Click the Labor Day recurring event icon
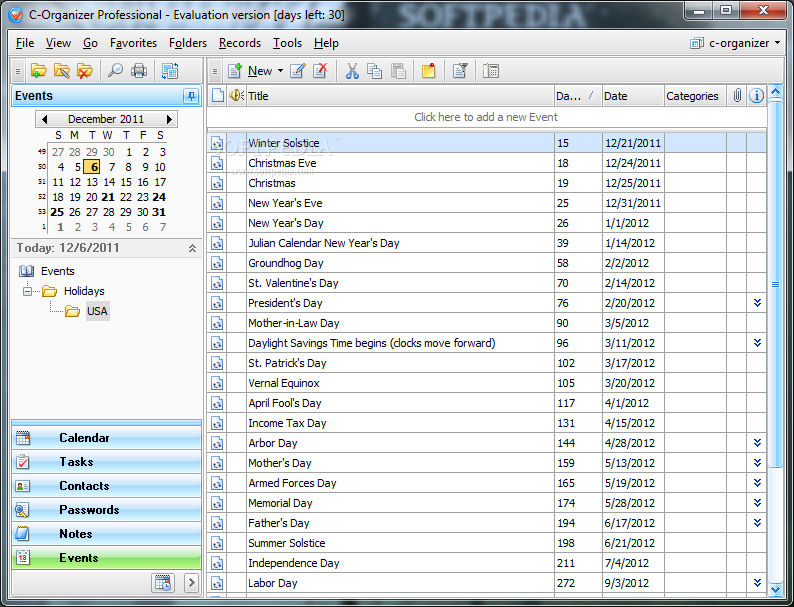794x607 pixels. pyautogui.click(x=217, y=583)
